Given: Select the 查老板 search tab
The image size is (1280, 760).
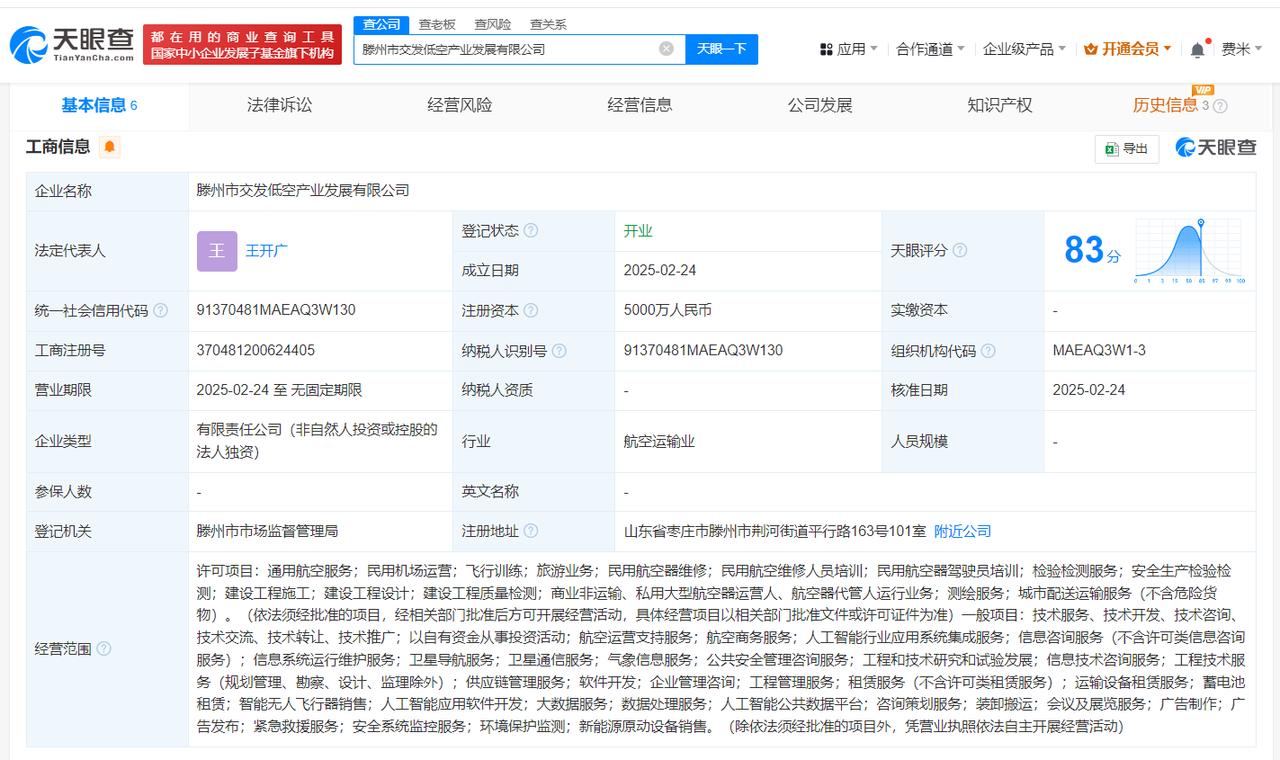Looking at the screenshot, I should (437, 24).
